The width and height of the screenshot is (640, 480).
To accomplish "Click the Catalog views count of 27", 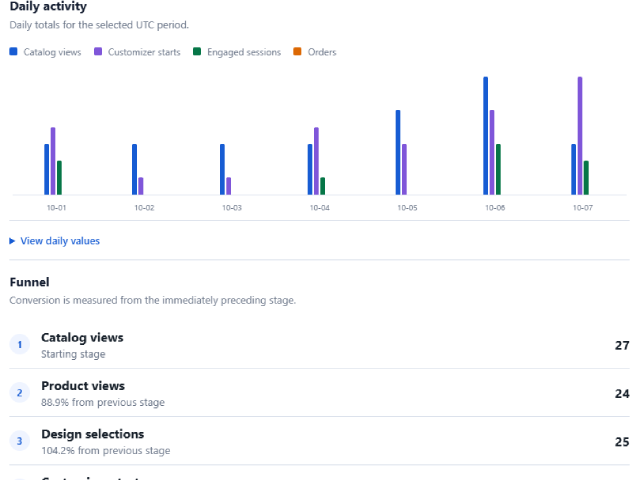I will [x=622, y=345].
